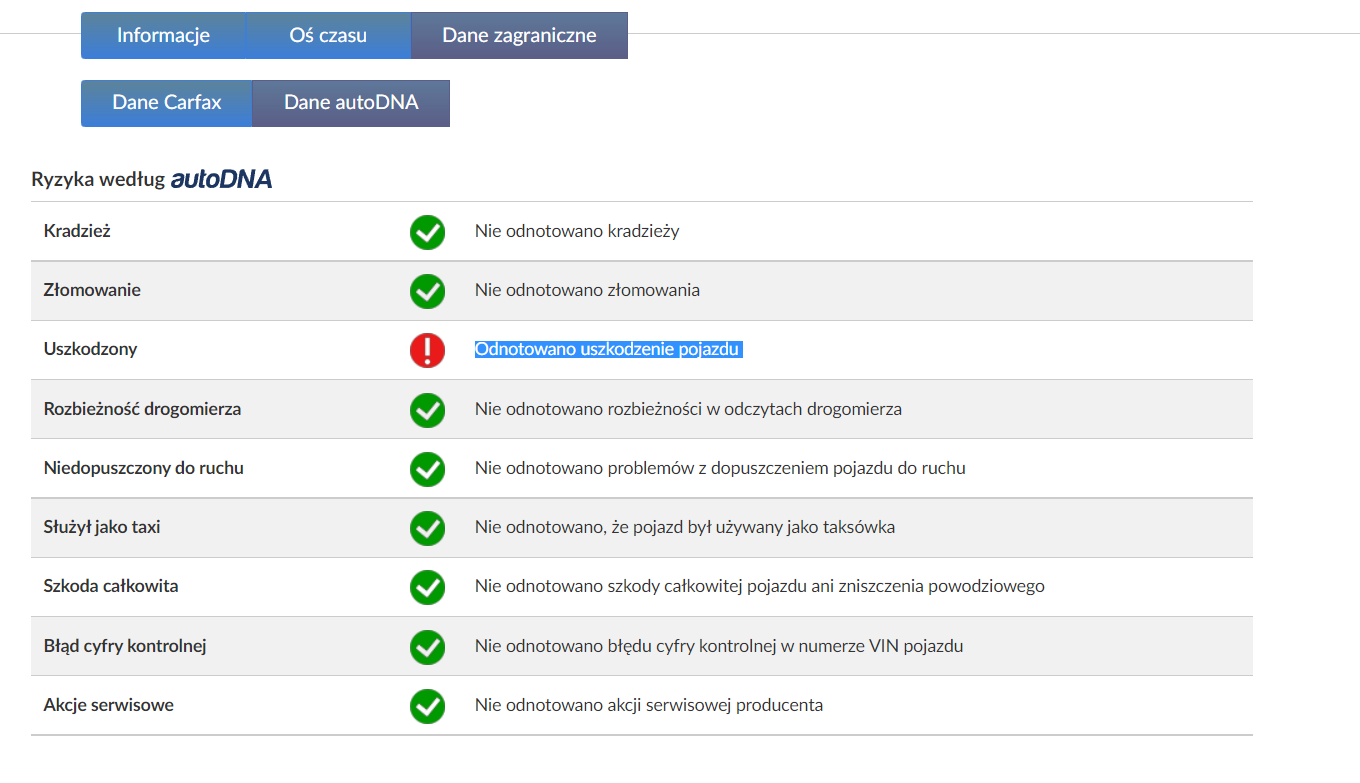Click the 'Złomowanie' row label
Image resolution: width=1360 pixels, height=783 pixels.
[x=92, y=290]
